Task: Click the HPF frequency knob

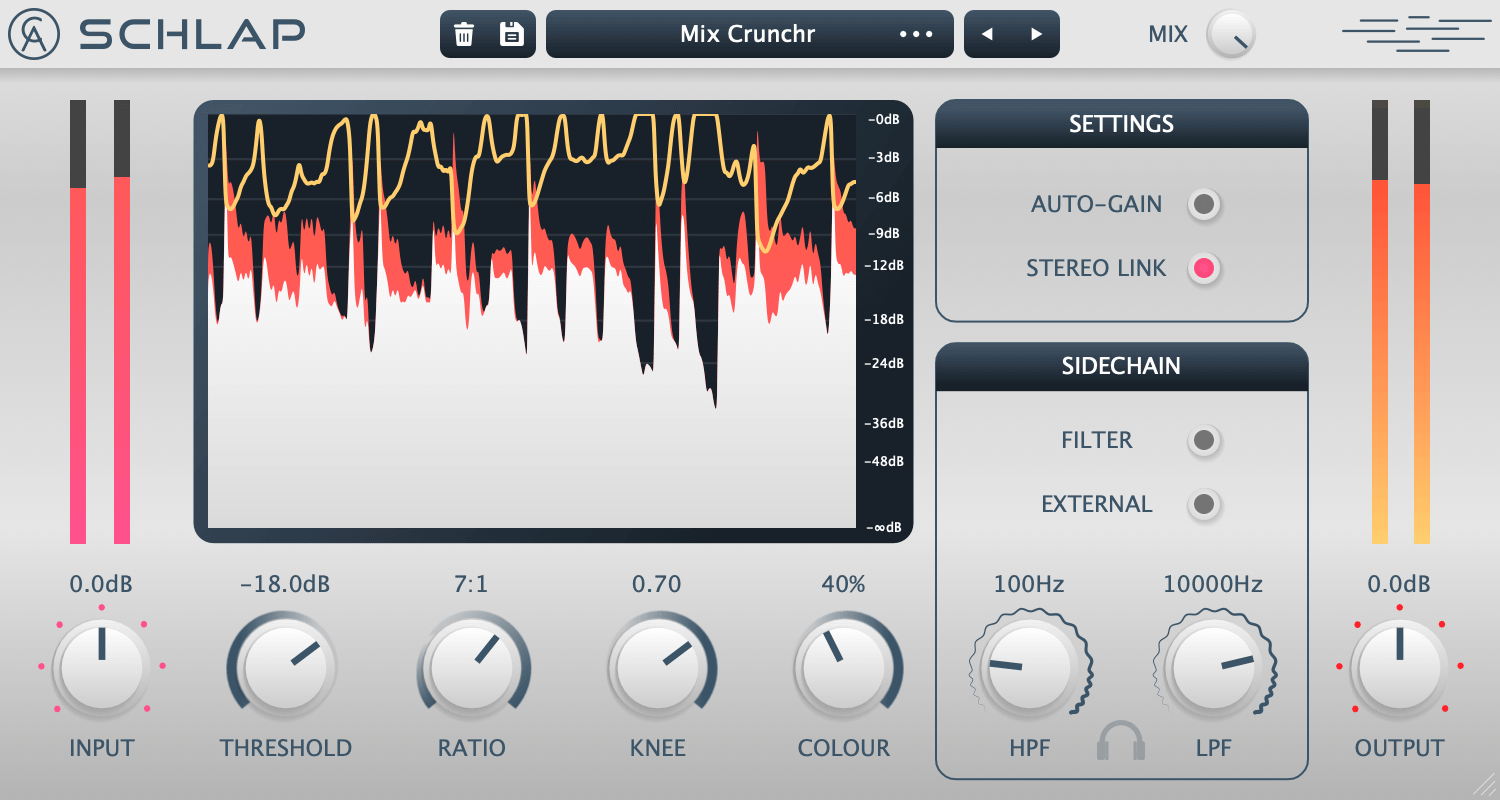Action: 1028,665
